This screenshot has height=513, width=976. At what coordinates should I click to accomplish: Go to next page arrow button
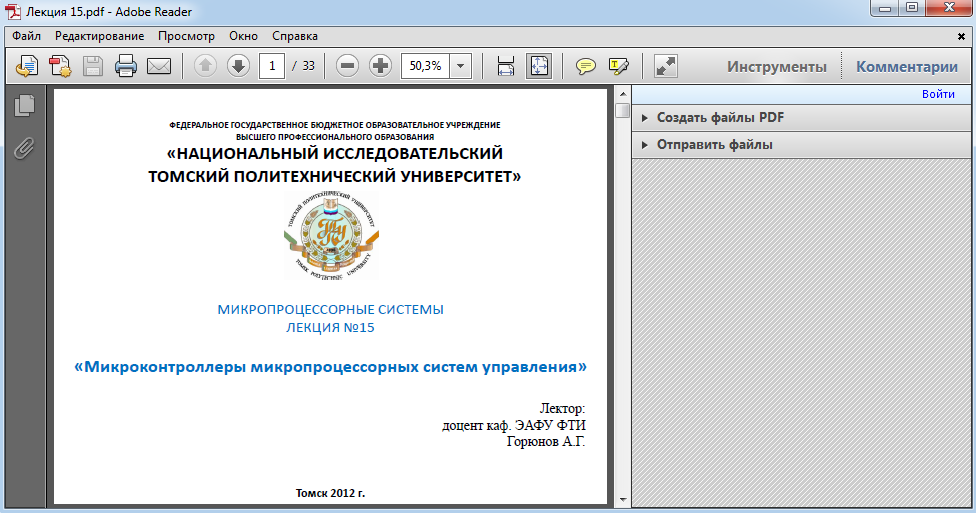pos(238,66)
